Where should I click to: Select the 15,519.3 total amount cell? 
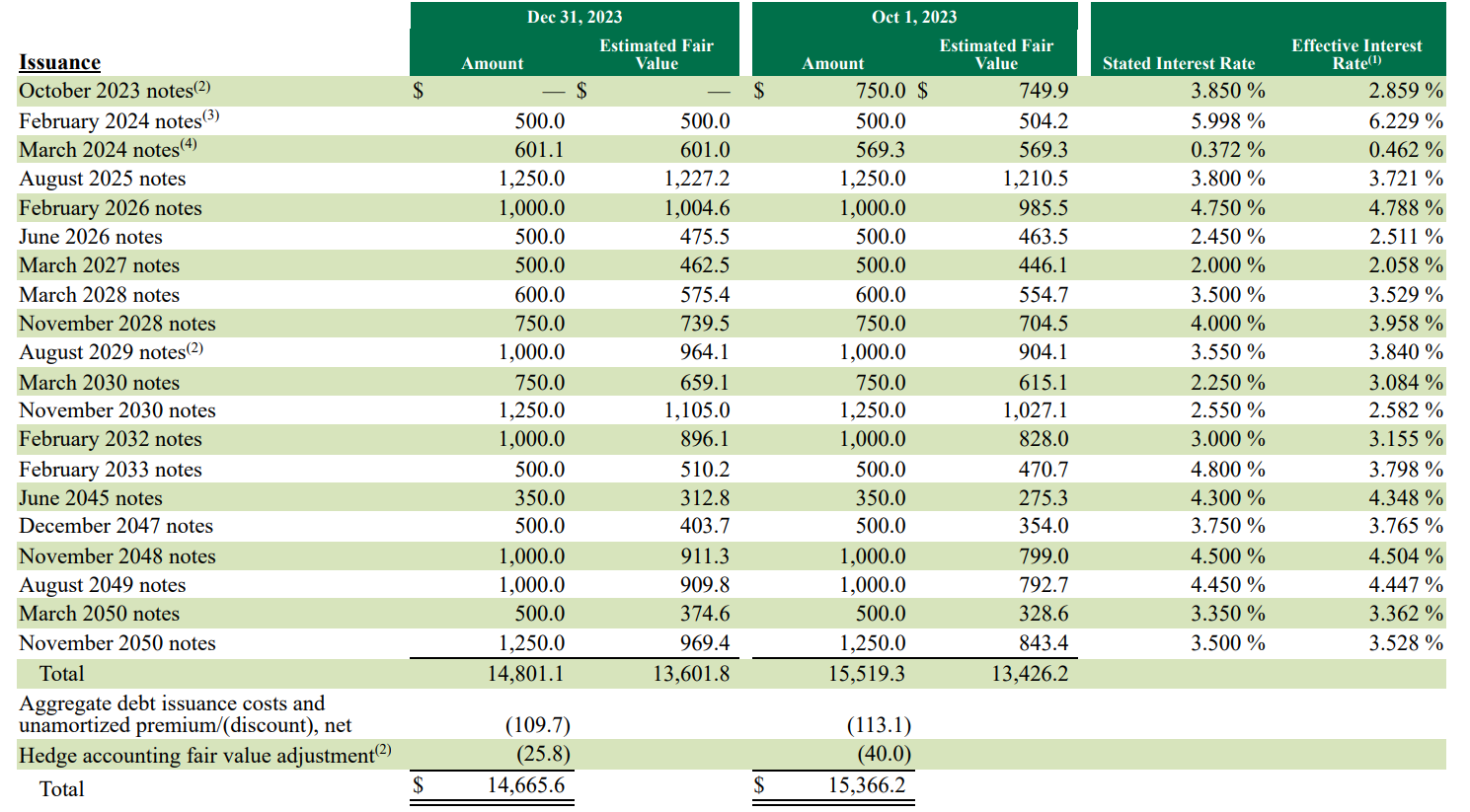click(x=866, y=674)
